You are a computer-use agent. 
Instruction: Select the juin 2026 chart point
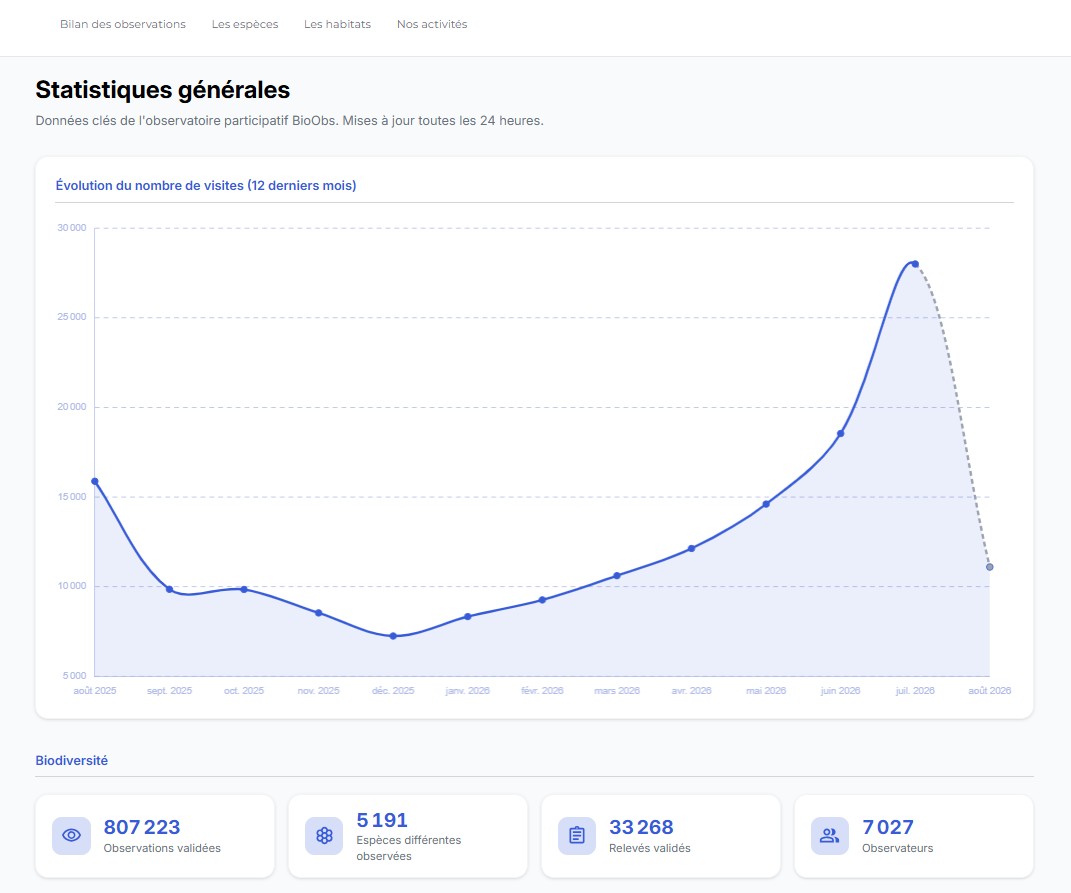tap(841, 433)
